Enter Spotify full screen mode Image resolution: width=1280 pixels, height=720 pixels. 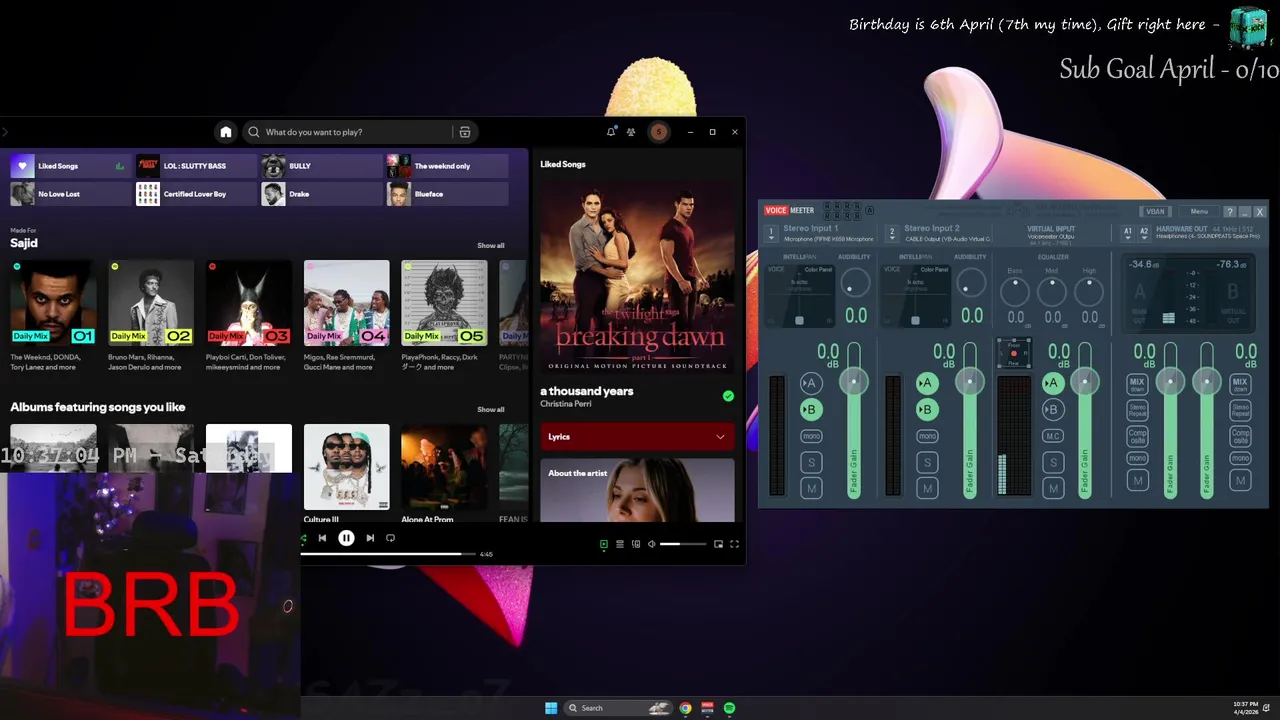click(x=734, y=544)
